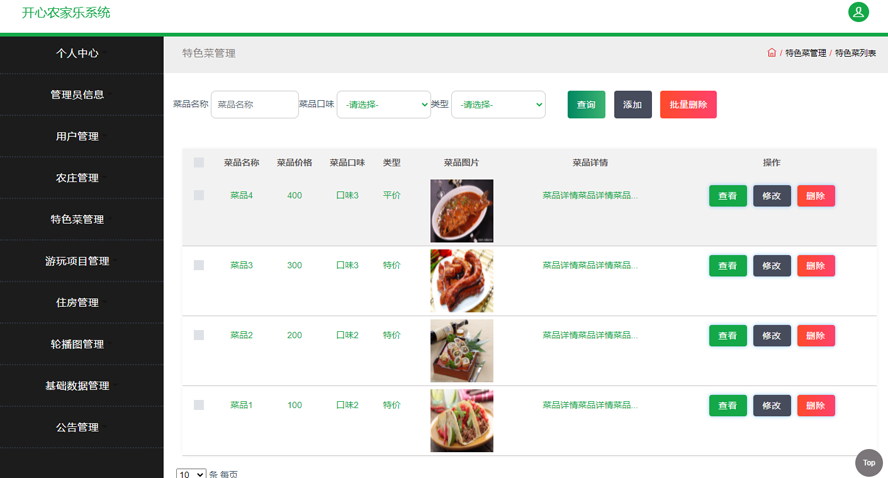Open 住房管理 in the sidebar
This screenshot has width=888, height=478.
(x=77, y=302)
